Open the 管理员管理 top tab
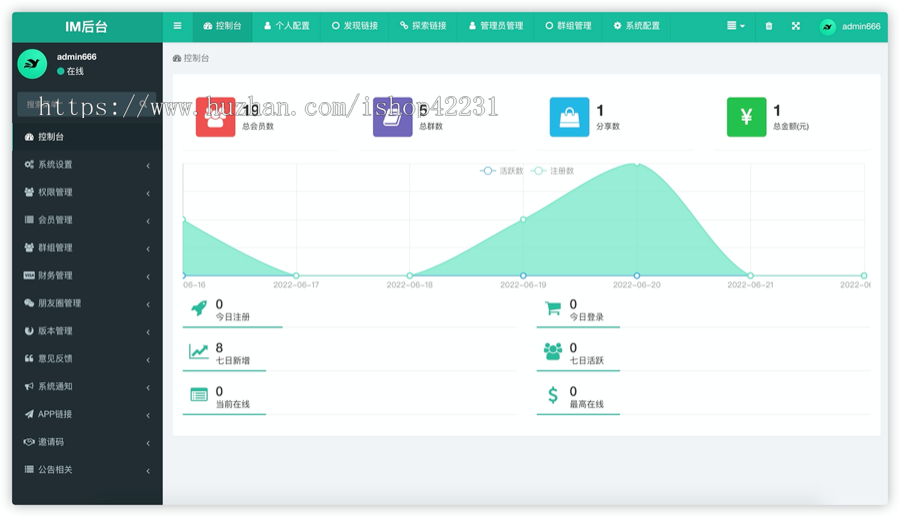Viewport: 900px width, 517px height. point(496,26)
